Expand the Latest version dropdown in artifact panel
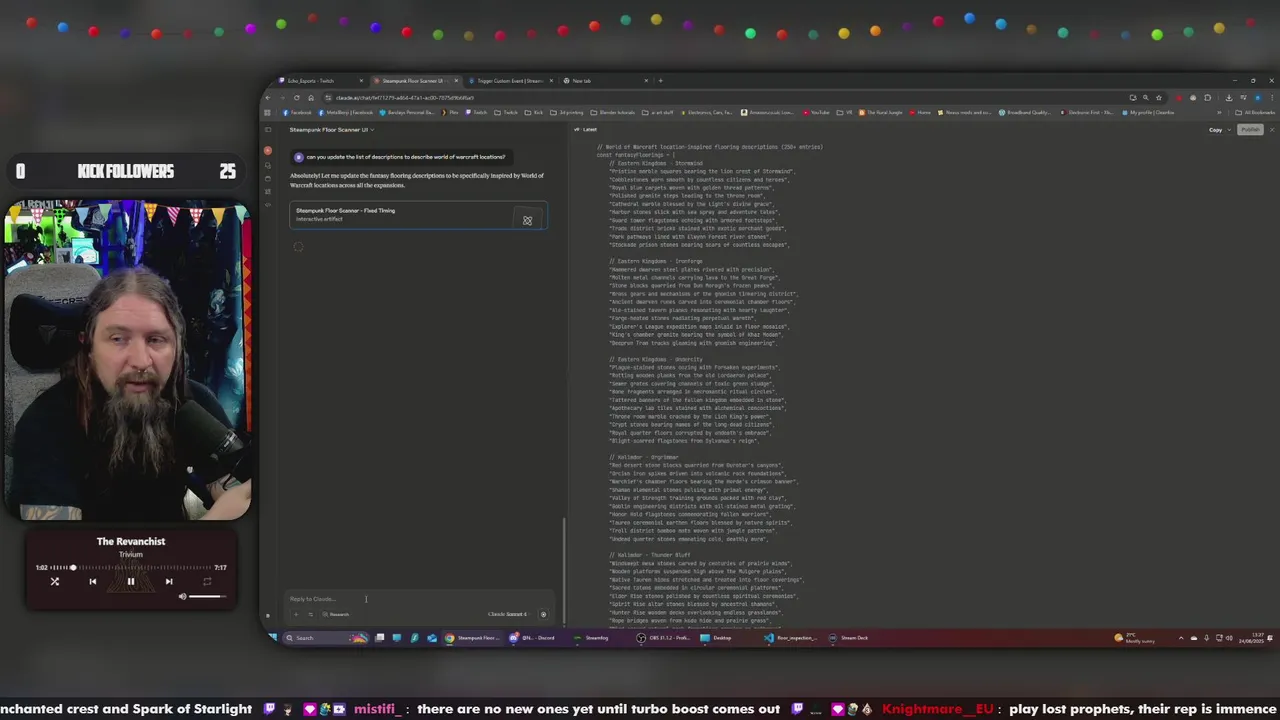Viewport: 1280px width, 720px height. click(x=587, y=129)
